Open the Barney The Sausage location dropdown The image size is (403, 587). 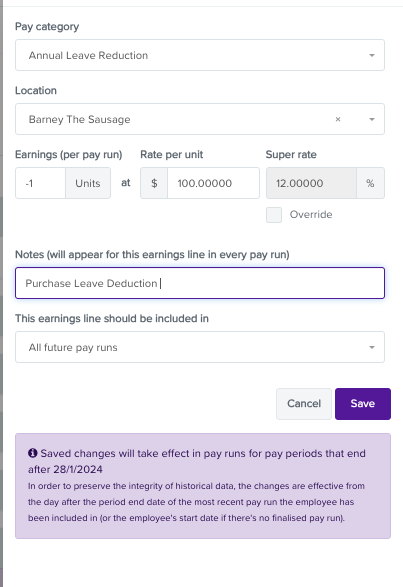[x=200, y=119]
